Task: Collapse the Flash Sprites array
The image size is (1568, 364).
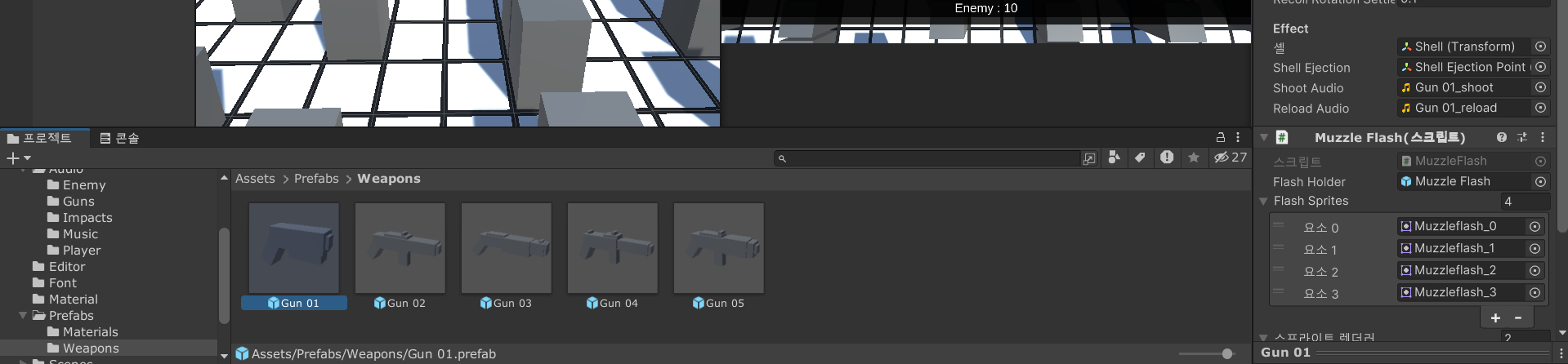Action: pos(1264,202)
